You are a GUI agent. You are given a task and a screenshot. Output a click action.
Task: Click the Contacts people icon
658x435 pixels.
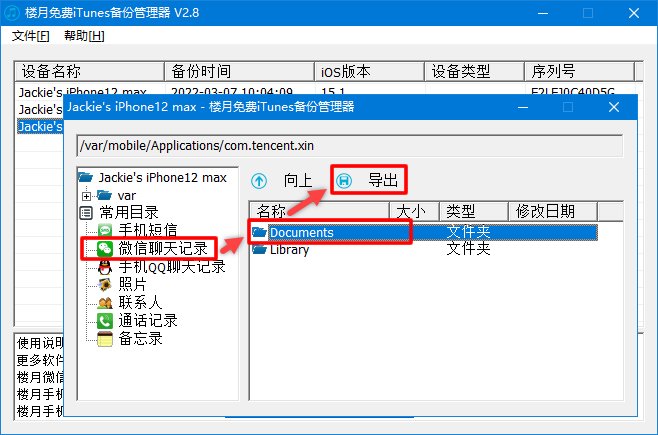tap(105, 303)
